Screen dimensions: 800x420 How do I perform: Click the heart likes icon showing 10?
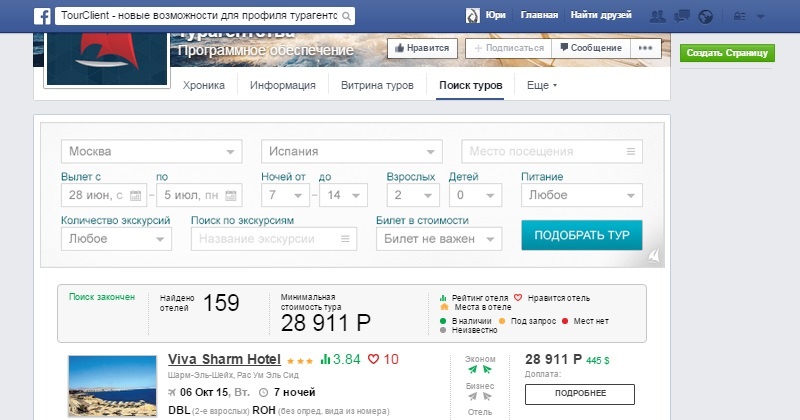pos(373,359)
